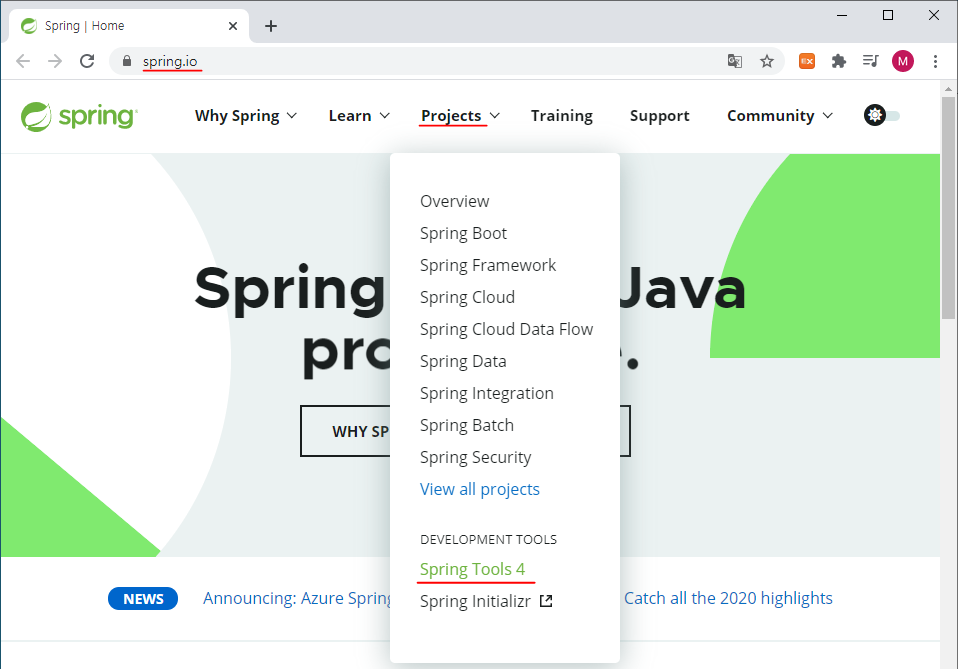Click the browser forward arrow
Image resolution: width=958 pixels, height=669 pixels.
click(x=55, y=61)
